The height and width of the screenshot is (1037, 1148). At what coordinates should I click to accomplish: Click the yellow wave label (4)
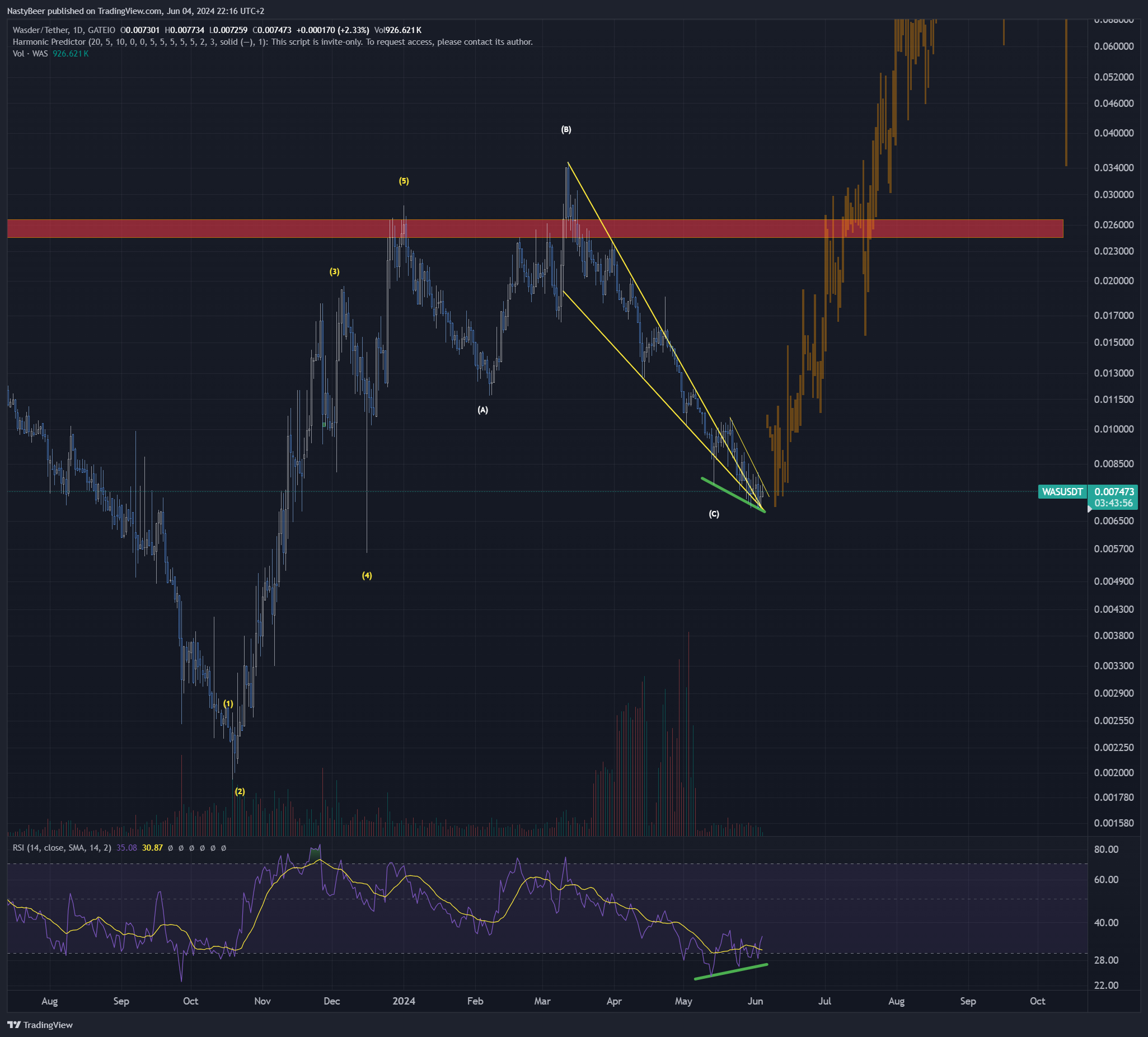[x=367, y=575]
